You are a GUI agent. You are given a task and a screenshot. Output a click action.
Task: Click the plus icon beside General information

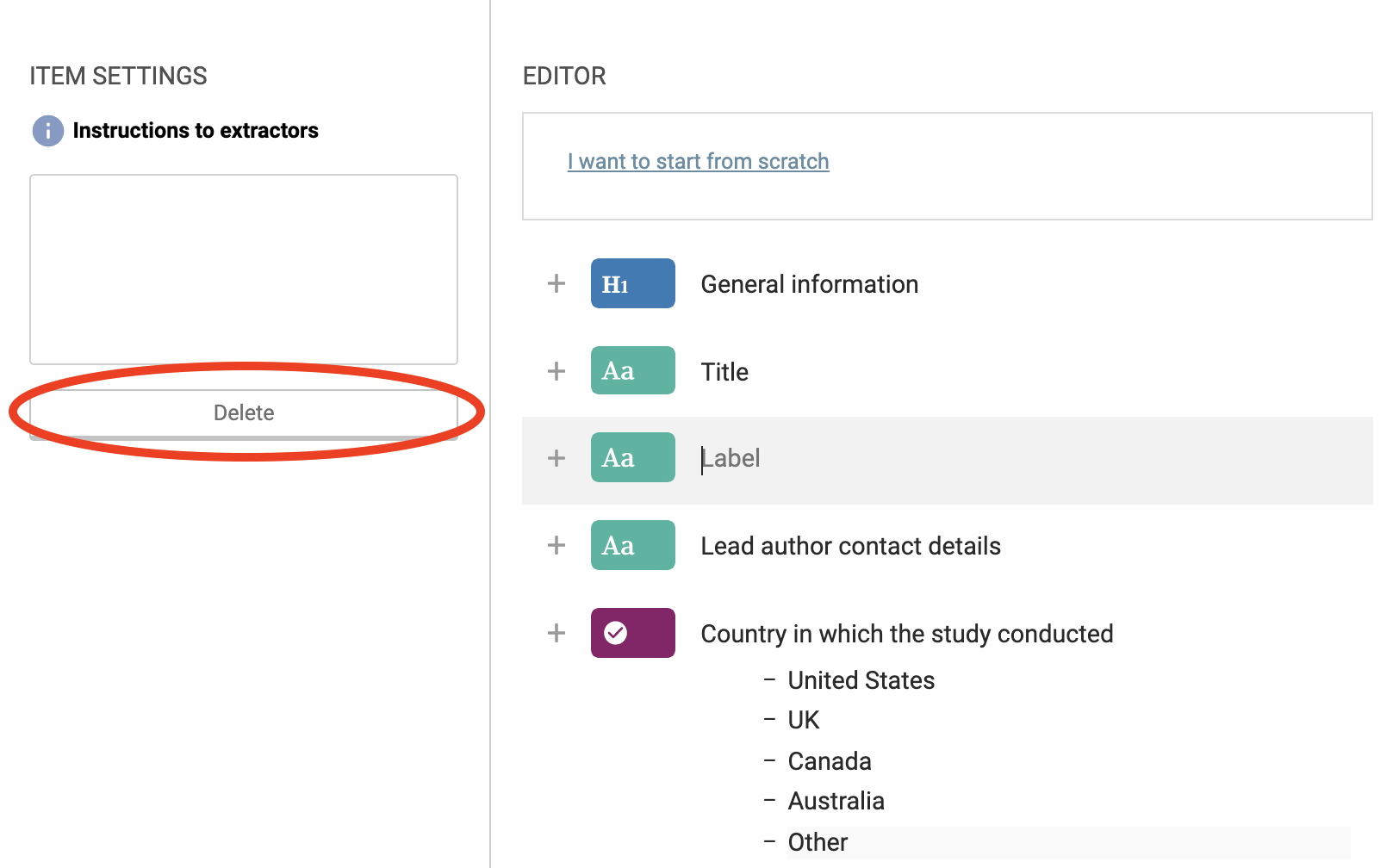556,283
